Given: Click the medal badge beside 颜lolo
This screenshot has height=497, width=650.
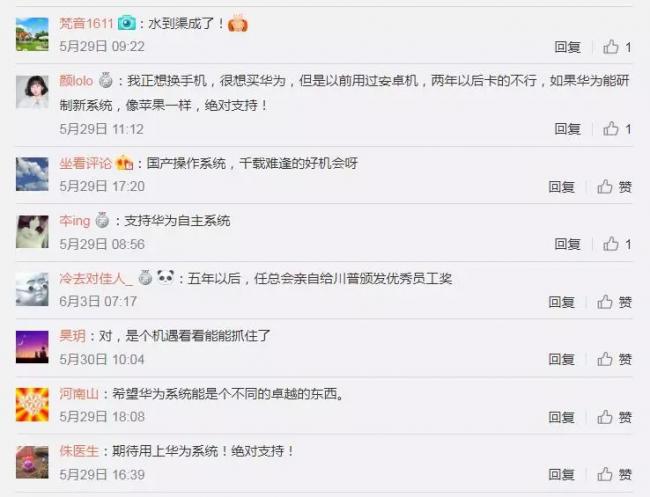Looking at the screenshot, I should click(106, 80).
